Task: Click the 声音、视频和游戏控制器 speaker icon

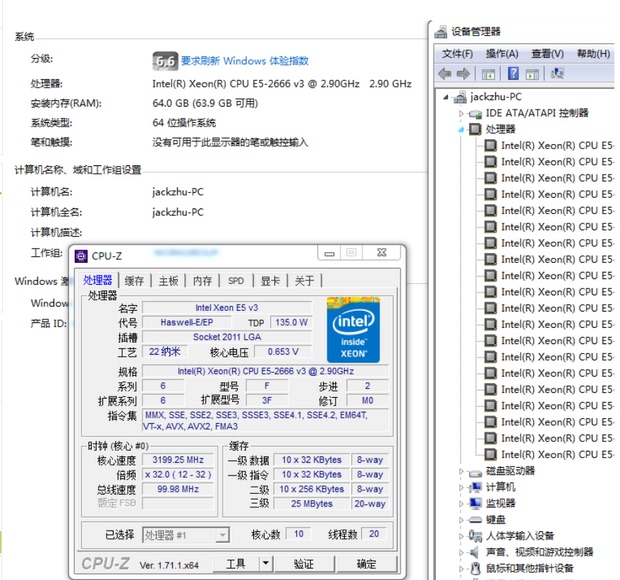Action: [x=474, y=552]
